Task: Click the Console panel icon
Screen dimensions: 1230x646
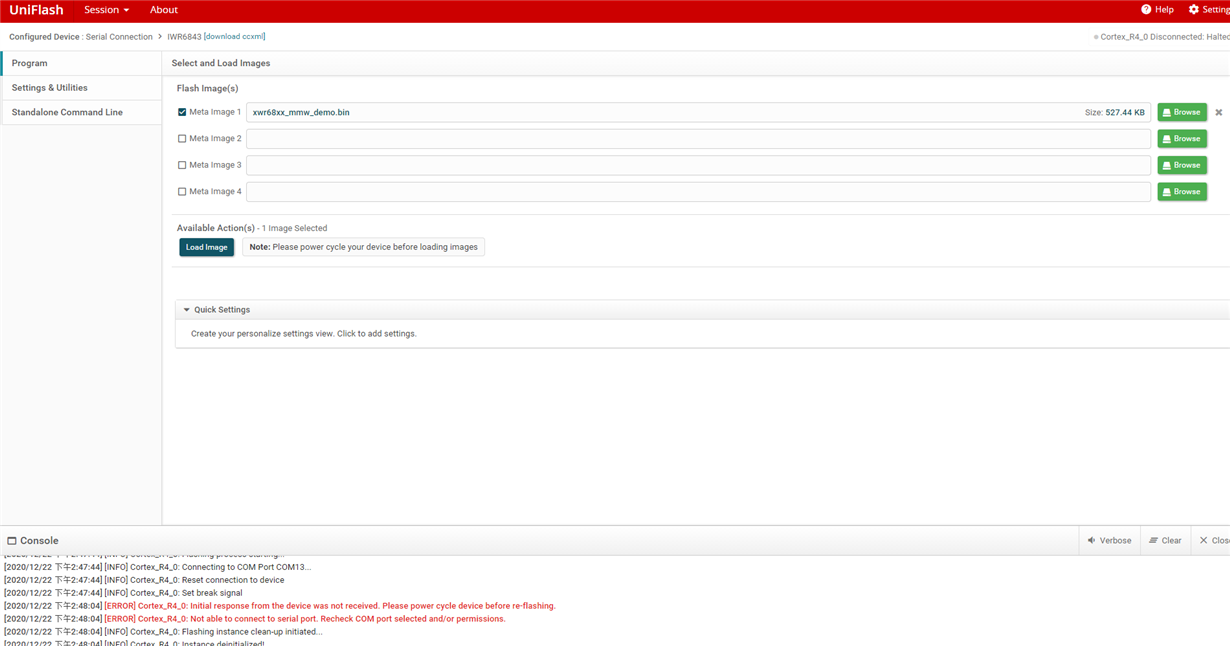Action: tap(12, 541)
